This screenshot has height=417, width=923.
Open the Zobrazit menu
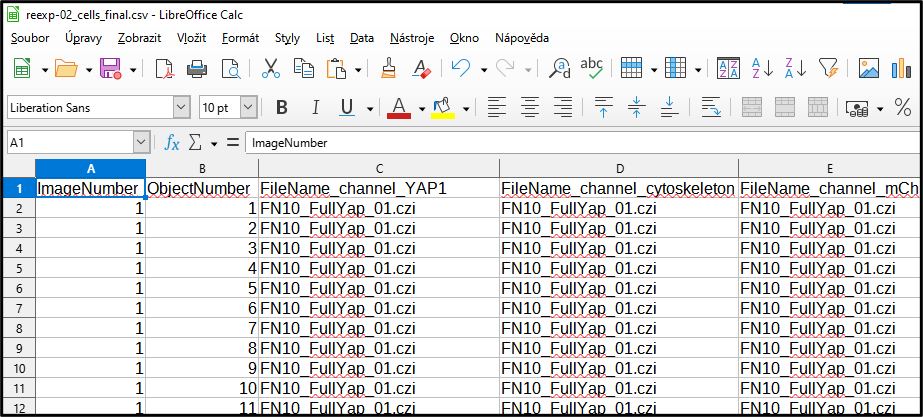click(x=140, y=38)
